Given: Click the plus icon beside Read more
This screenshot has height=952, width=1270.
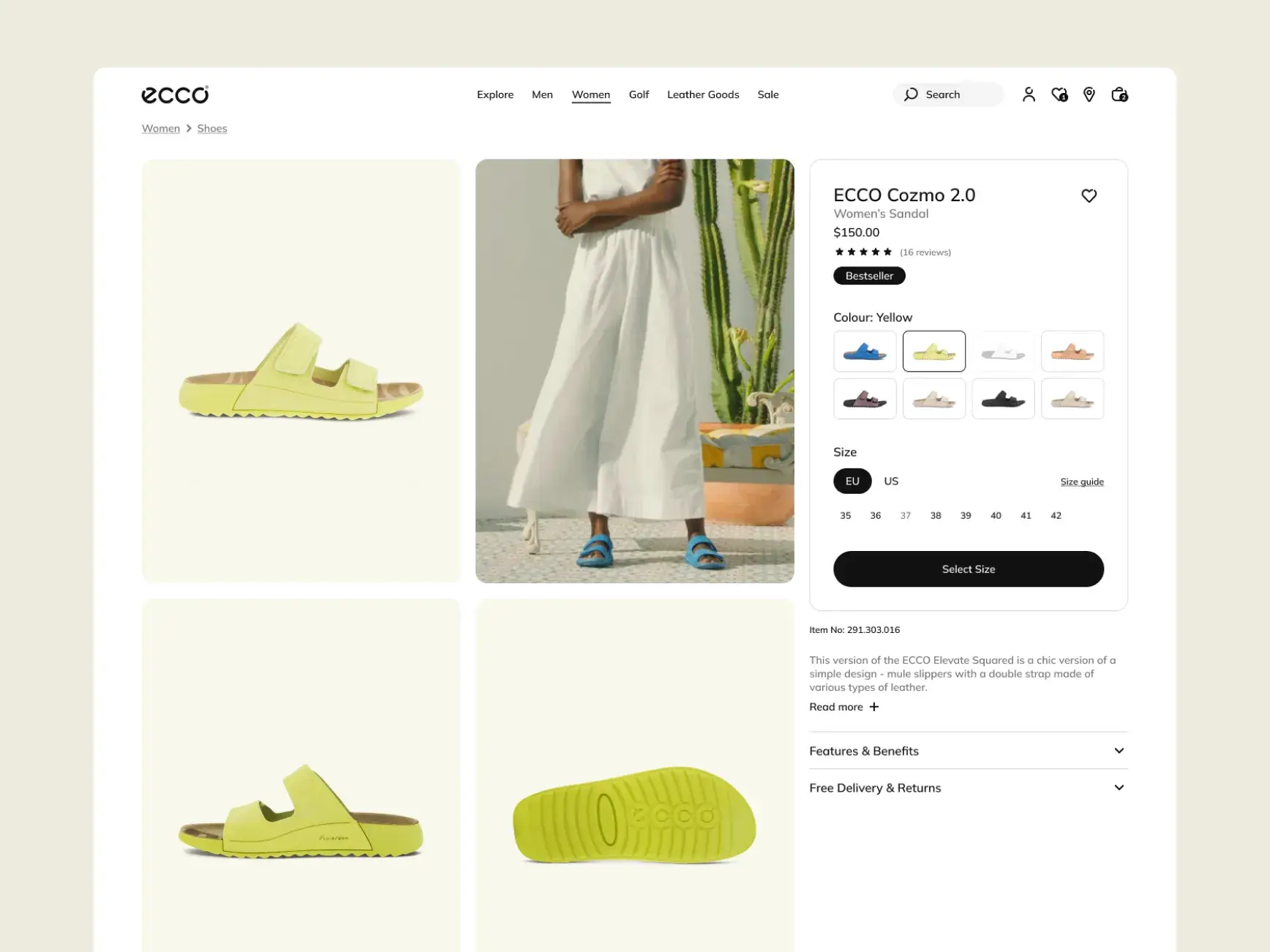Looking at the screenshot, I should coord(873,707).
